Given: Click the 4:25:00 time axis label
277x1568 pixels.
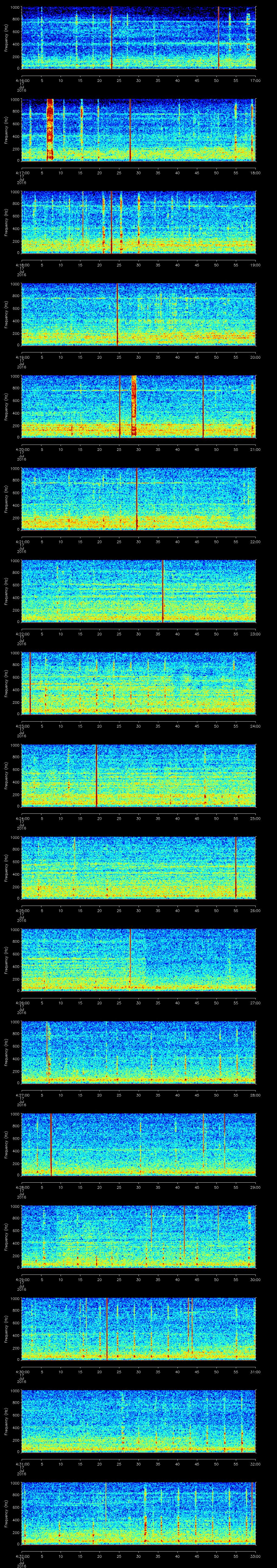Looking at the screenshot, I should tap(22, 910).
